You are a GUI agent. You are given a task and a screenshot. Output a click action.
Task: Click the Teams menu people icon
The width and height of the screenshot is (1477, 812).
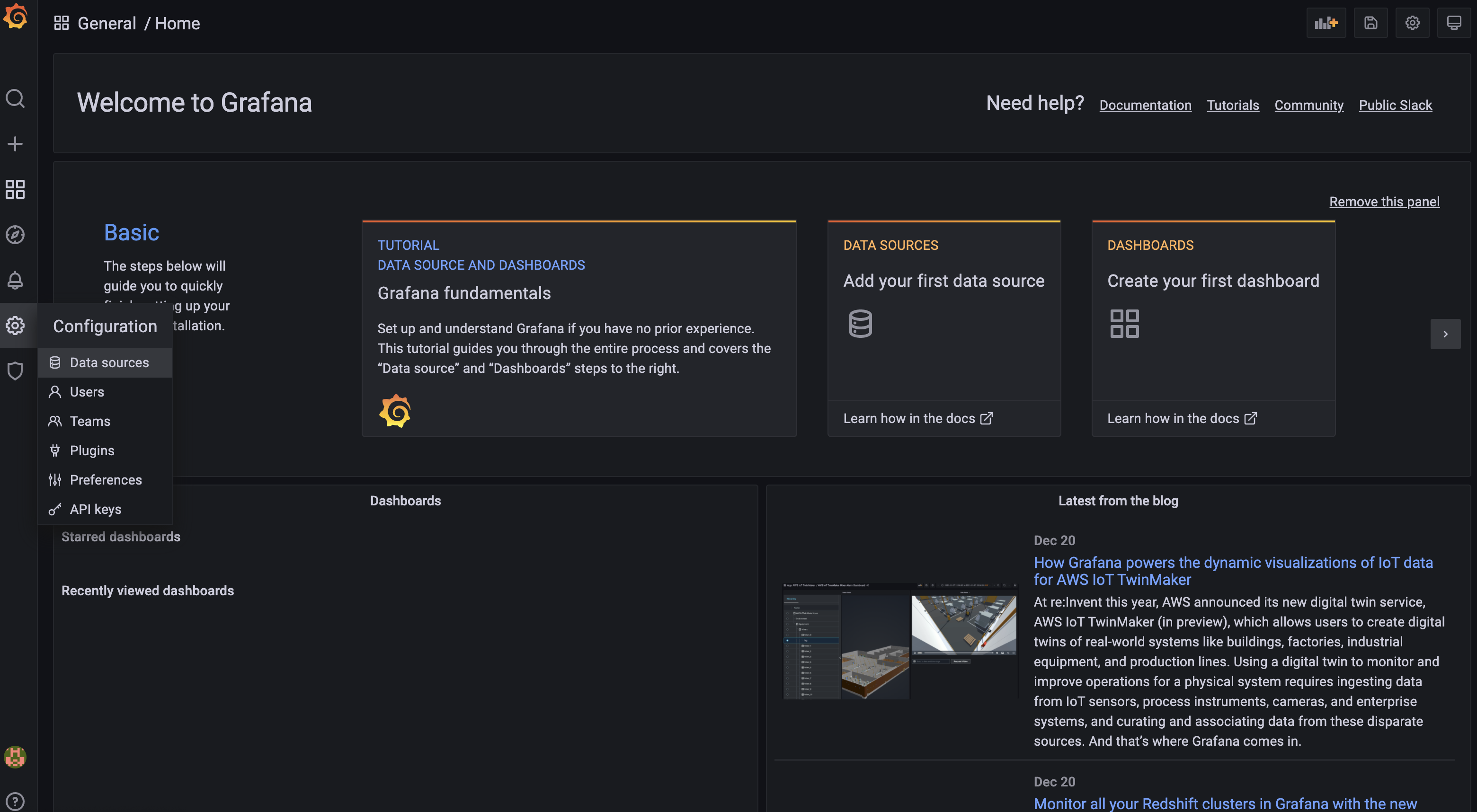pos(55,421)
